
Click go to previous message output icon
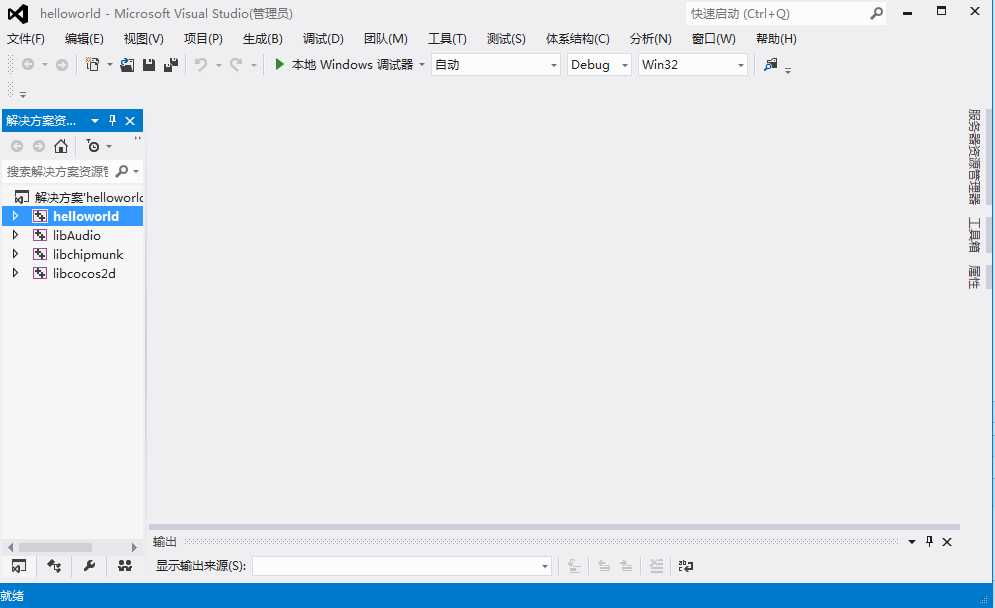point(603,565)
